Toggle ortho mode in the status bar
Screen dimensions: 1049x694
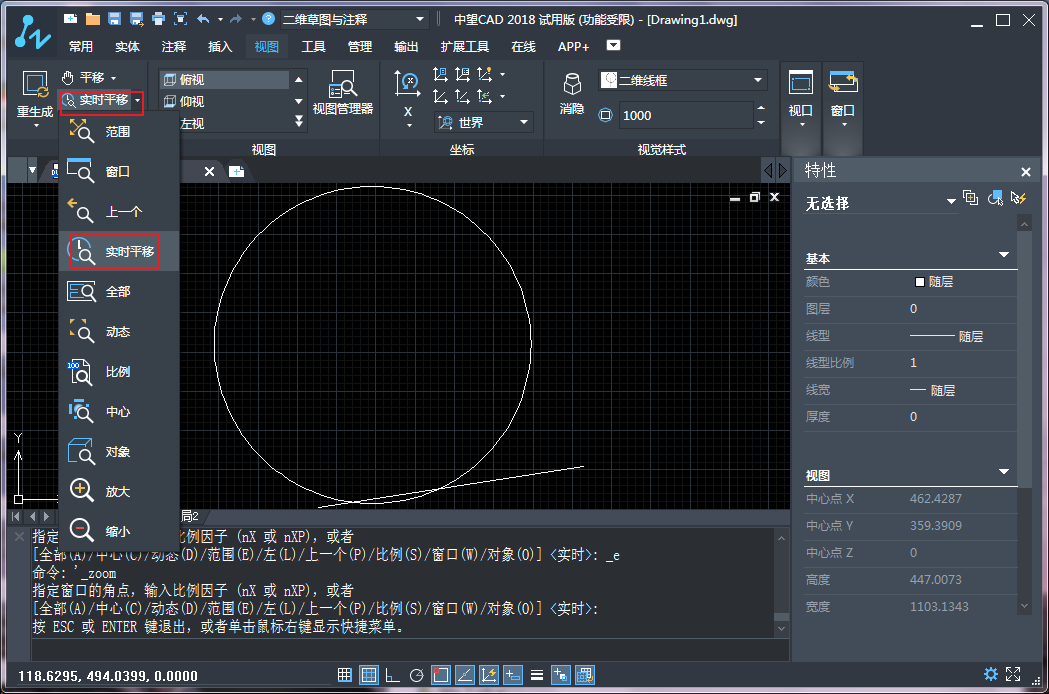pyautogui.click(x=392, y=674)
